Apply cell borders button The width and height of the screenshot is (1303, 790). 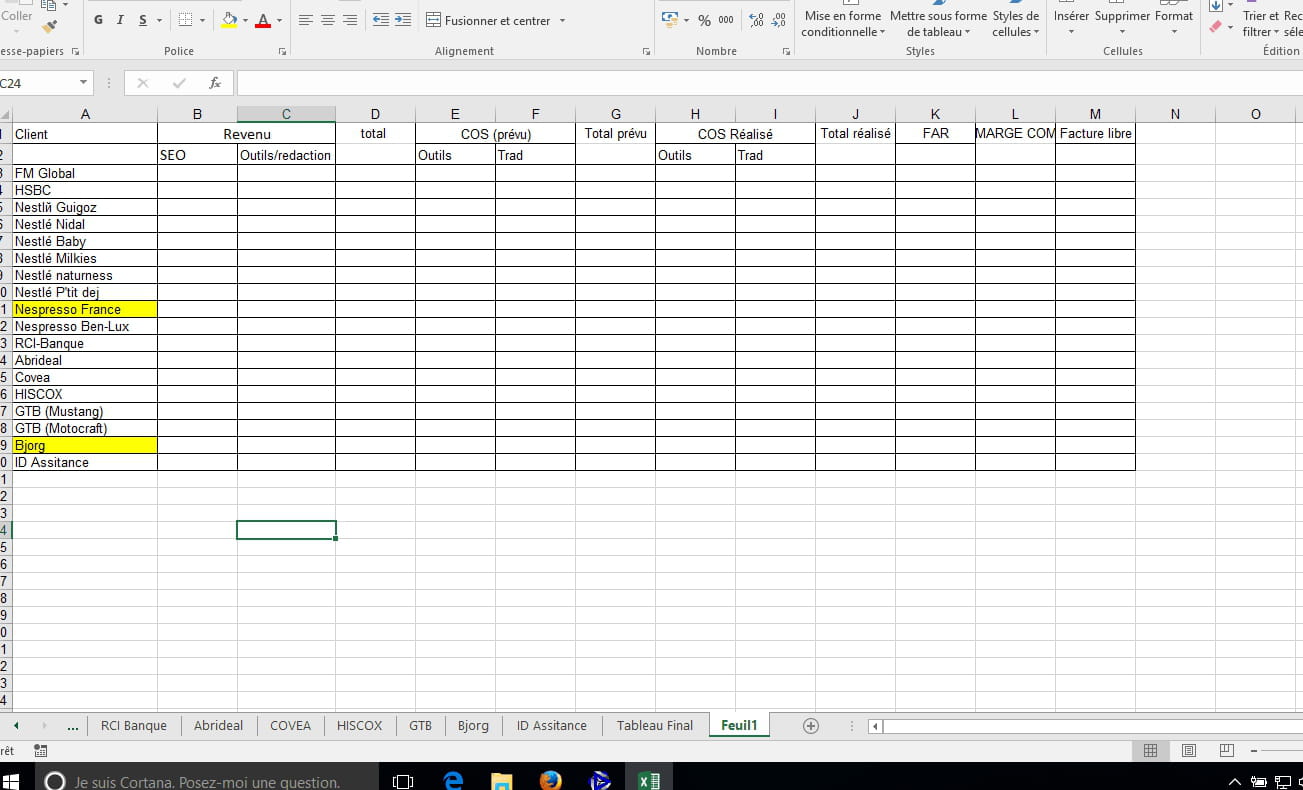185,20
